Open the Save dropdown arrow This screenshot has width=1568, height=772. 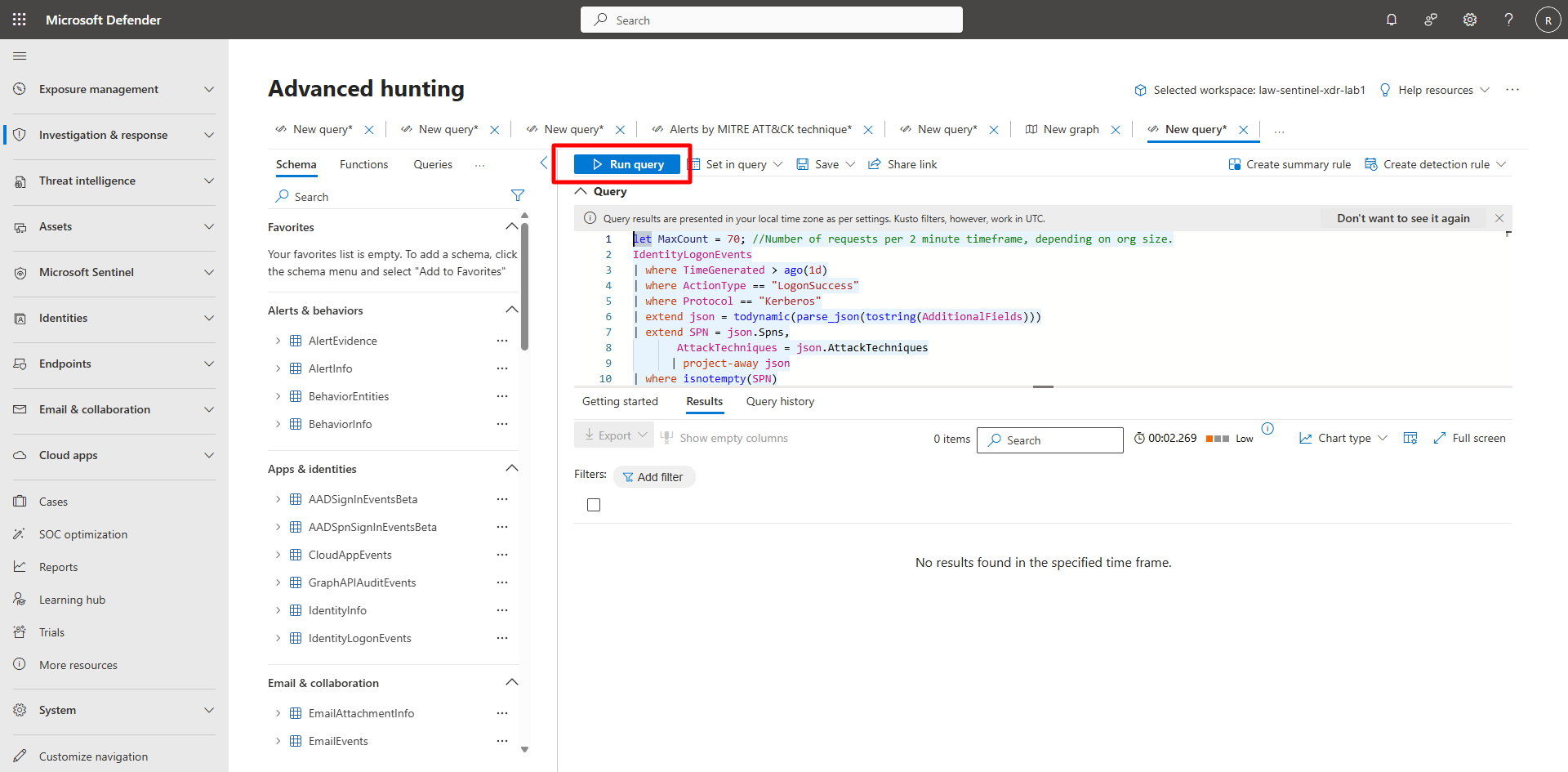coord(850,164)
